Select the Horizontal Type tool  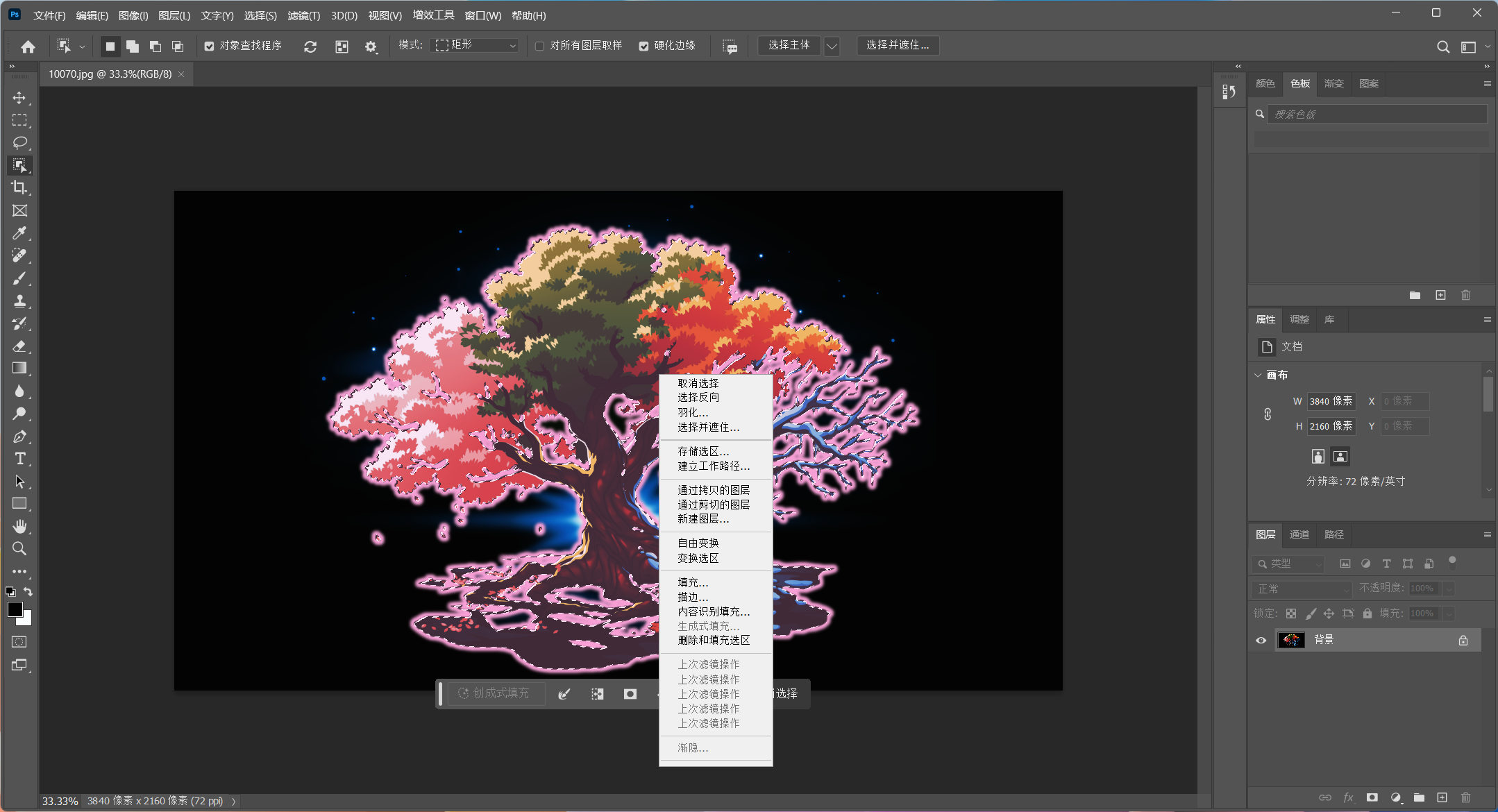click(19, 459)
